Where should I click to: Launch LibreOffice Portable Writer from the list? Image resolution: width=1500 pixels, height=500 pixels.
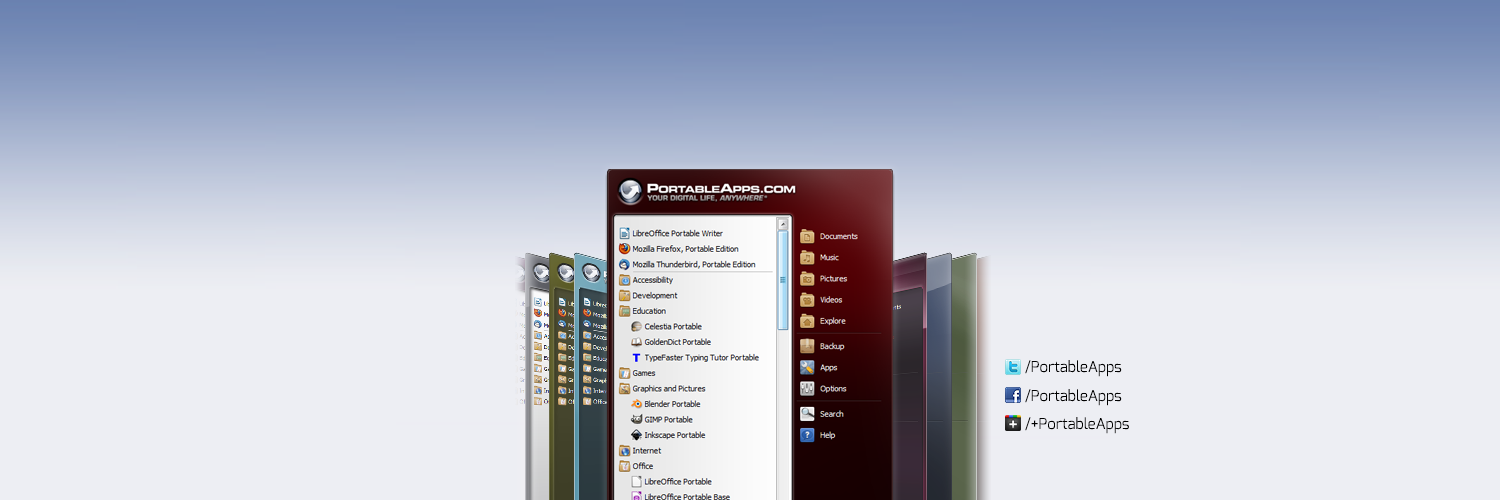tap(670, 233)
